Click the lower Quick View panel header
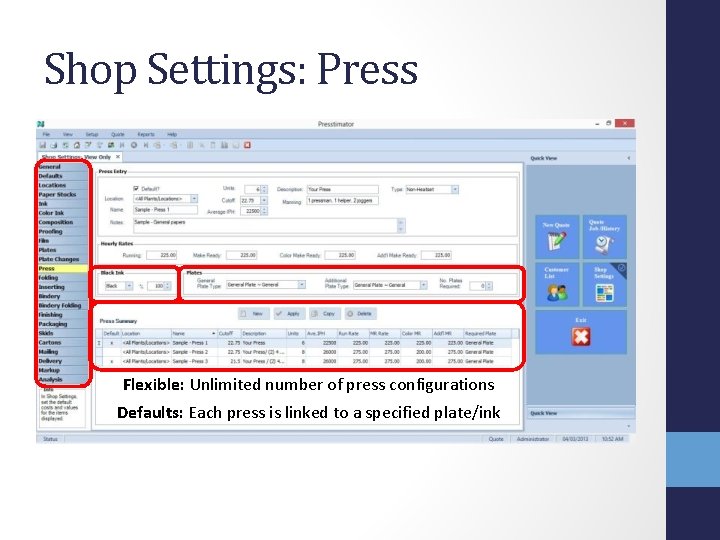Viewport: 720px width, 540px height. (581, 413)
